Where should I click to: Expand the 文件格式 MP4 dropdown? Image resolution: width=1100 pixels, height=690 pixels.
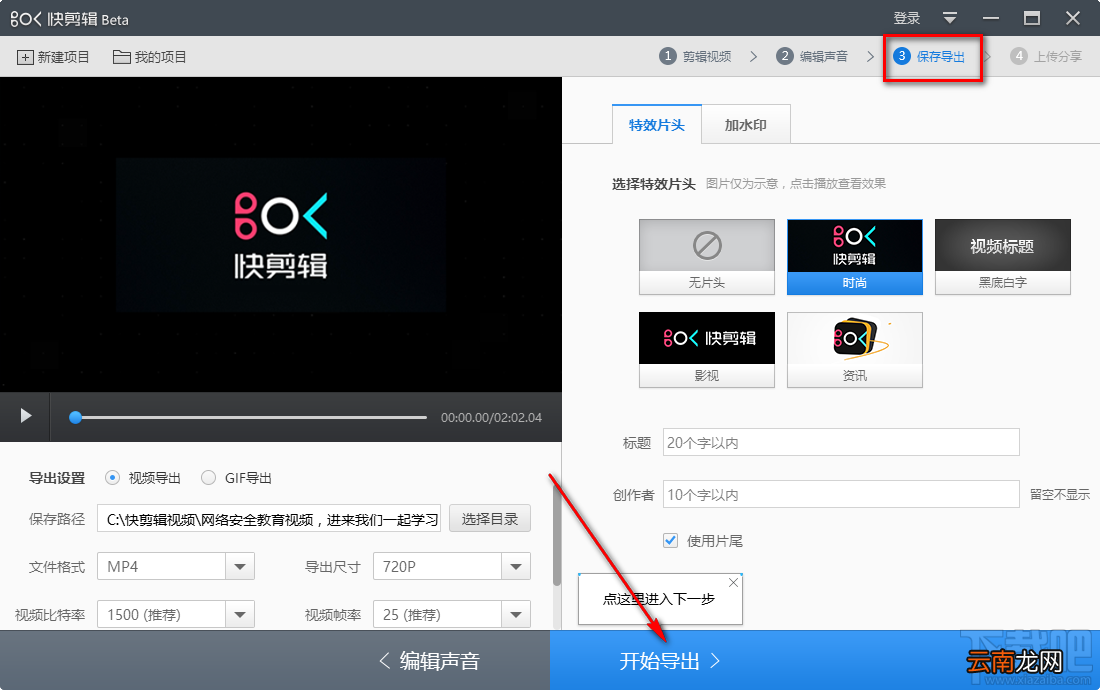pos(240,567)
